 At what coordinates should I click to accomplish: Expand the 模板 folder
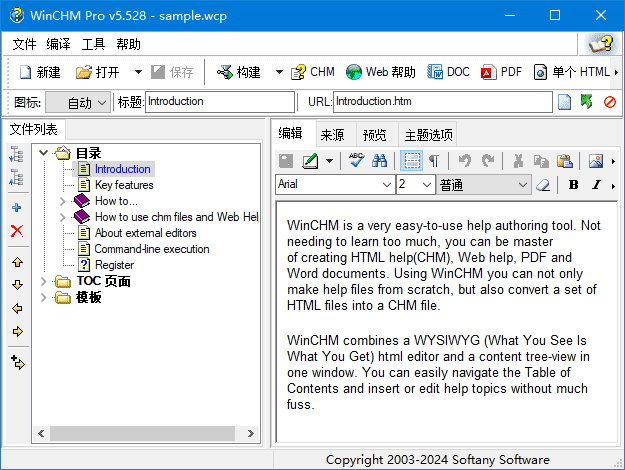coord(44,297)
